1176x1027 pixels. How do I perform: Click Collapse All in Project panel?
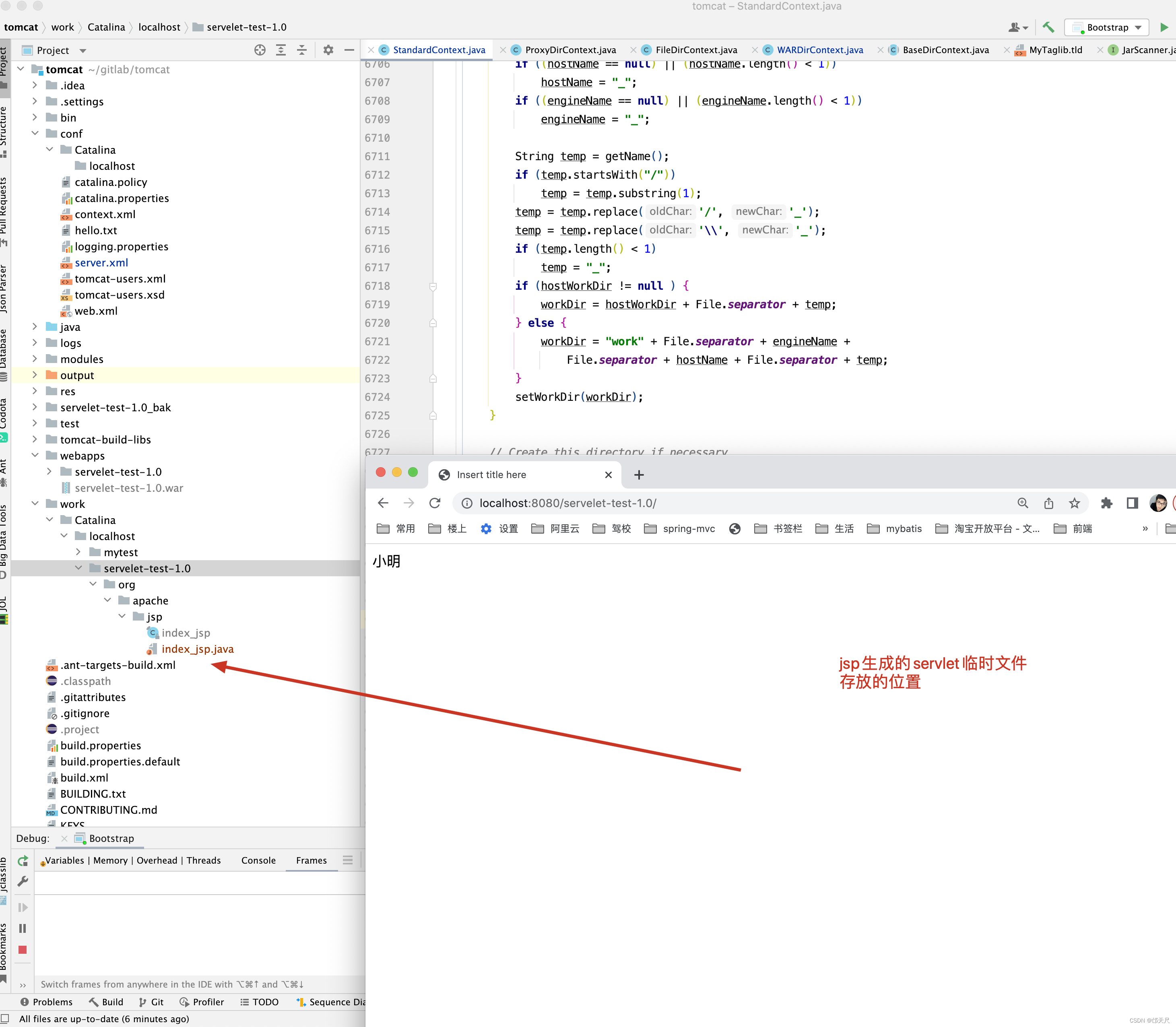[x=301, y=50]
